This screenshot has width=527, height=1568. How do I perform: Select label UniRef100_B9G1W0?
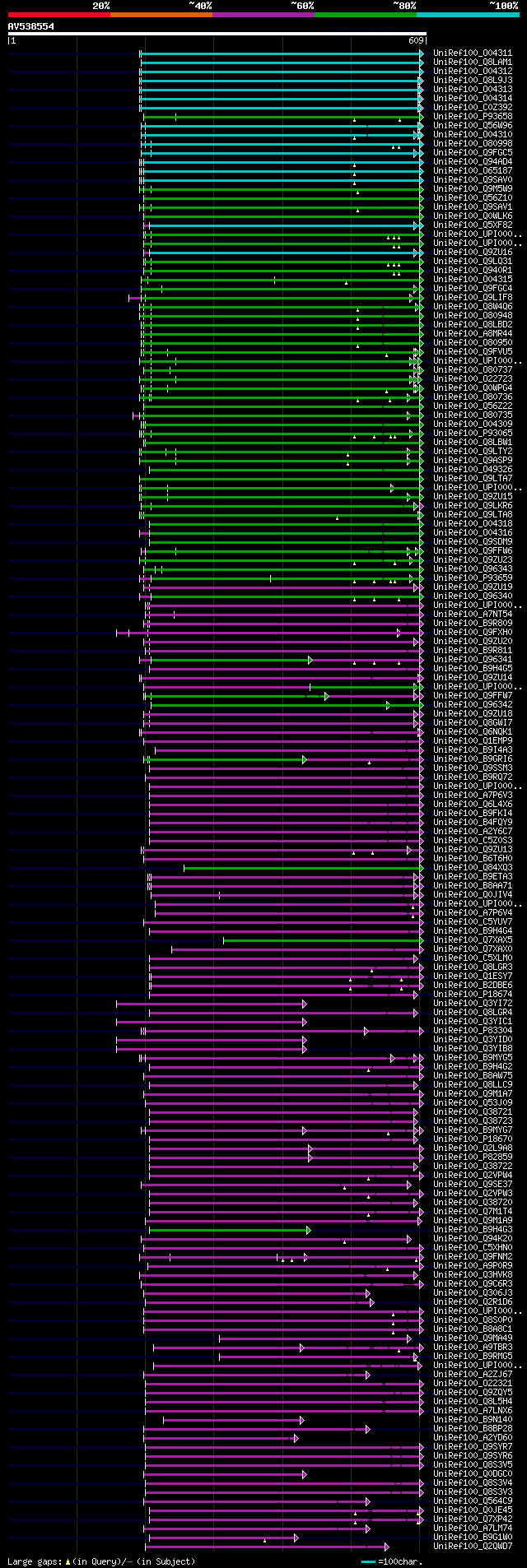[473, 1537]
